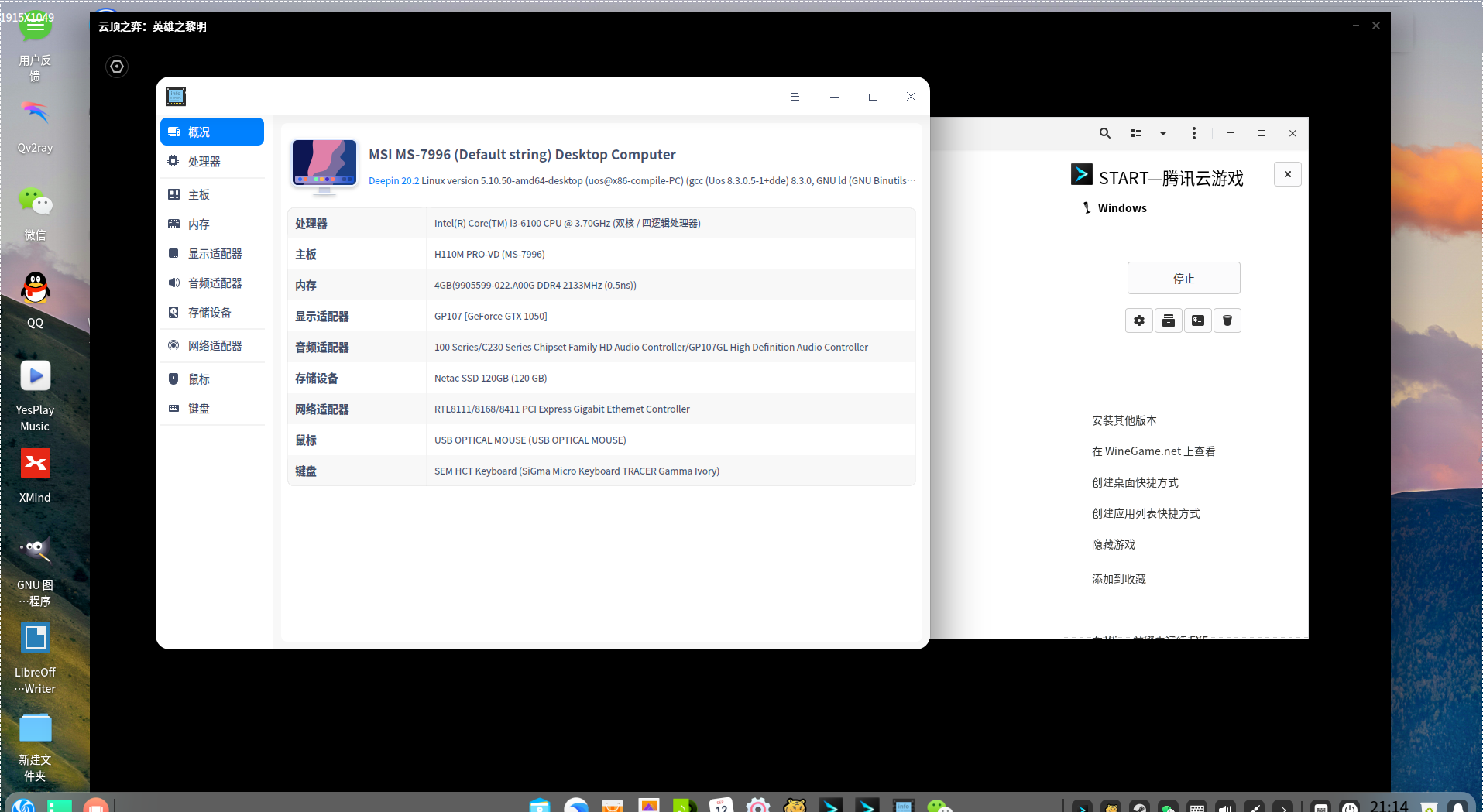Image resolution: width=1483 pixels, height=812 pixels.
Task: Click the USB OPTICAL MOUSE value
Action: click(x=530, y=440)
